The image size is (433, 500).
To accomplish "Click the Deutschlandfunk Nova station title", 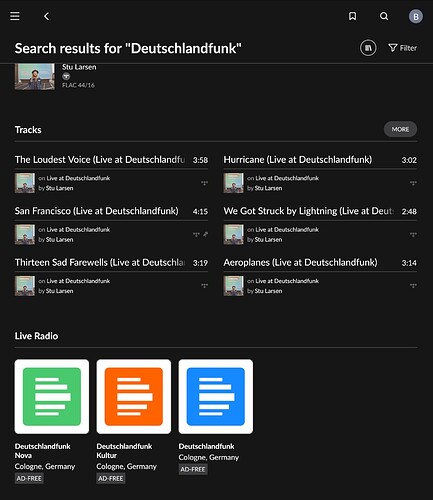I will [43, 451].
